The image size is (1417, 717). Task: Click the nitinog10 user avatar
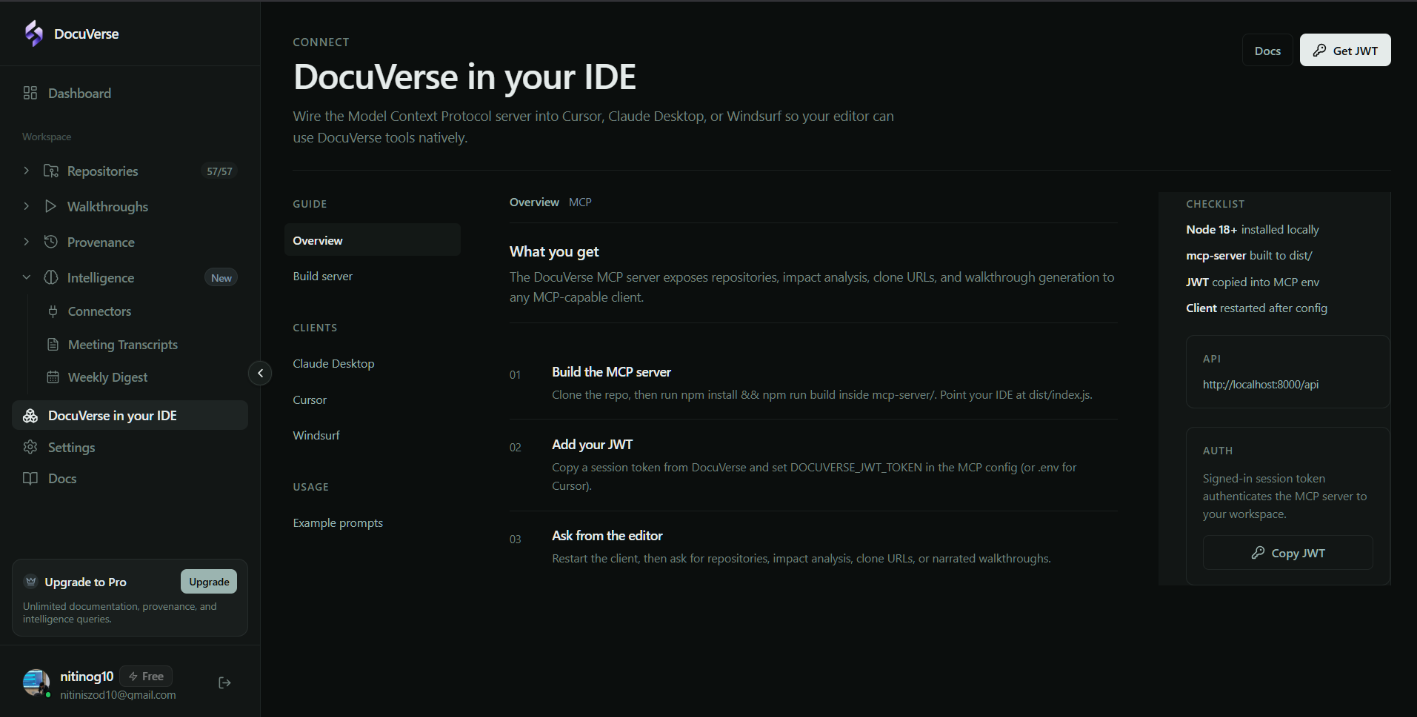click(36, 683)
